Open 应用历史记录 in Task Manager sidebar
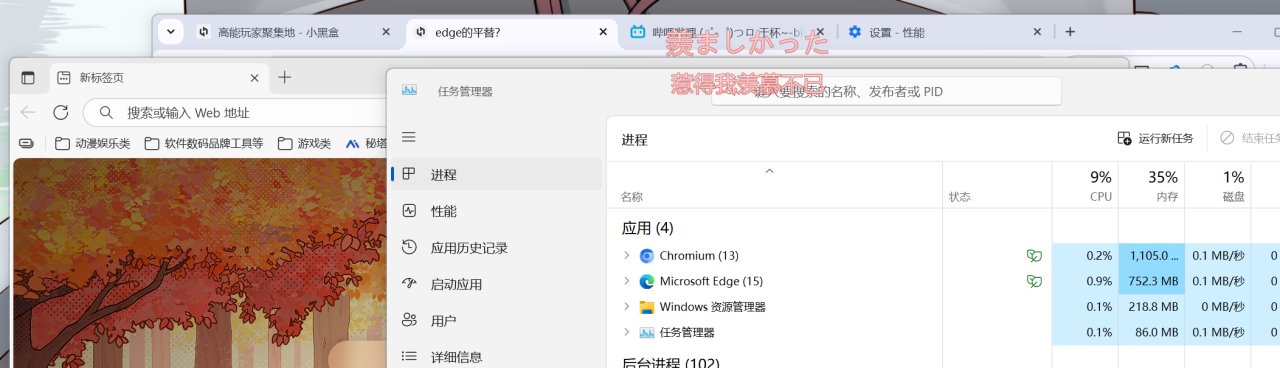The image size is (1280, 368). coord(497,247)
